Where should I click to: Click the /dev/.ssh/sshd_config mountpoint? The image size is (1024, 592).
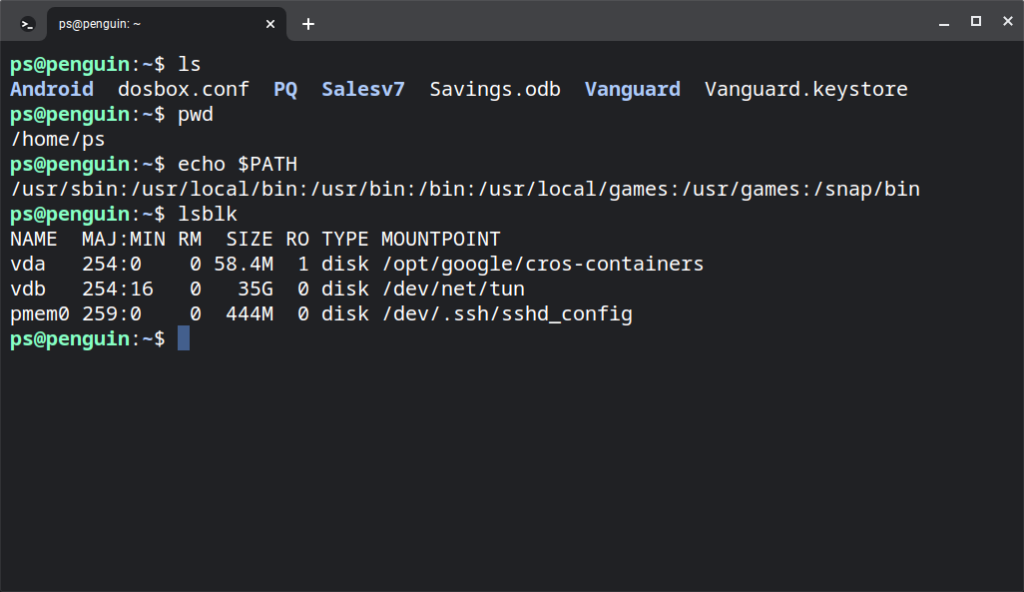(x=506, y=314)
